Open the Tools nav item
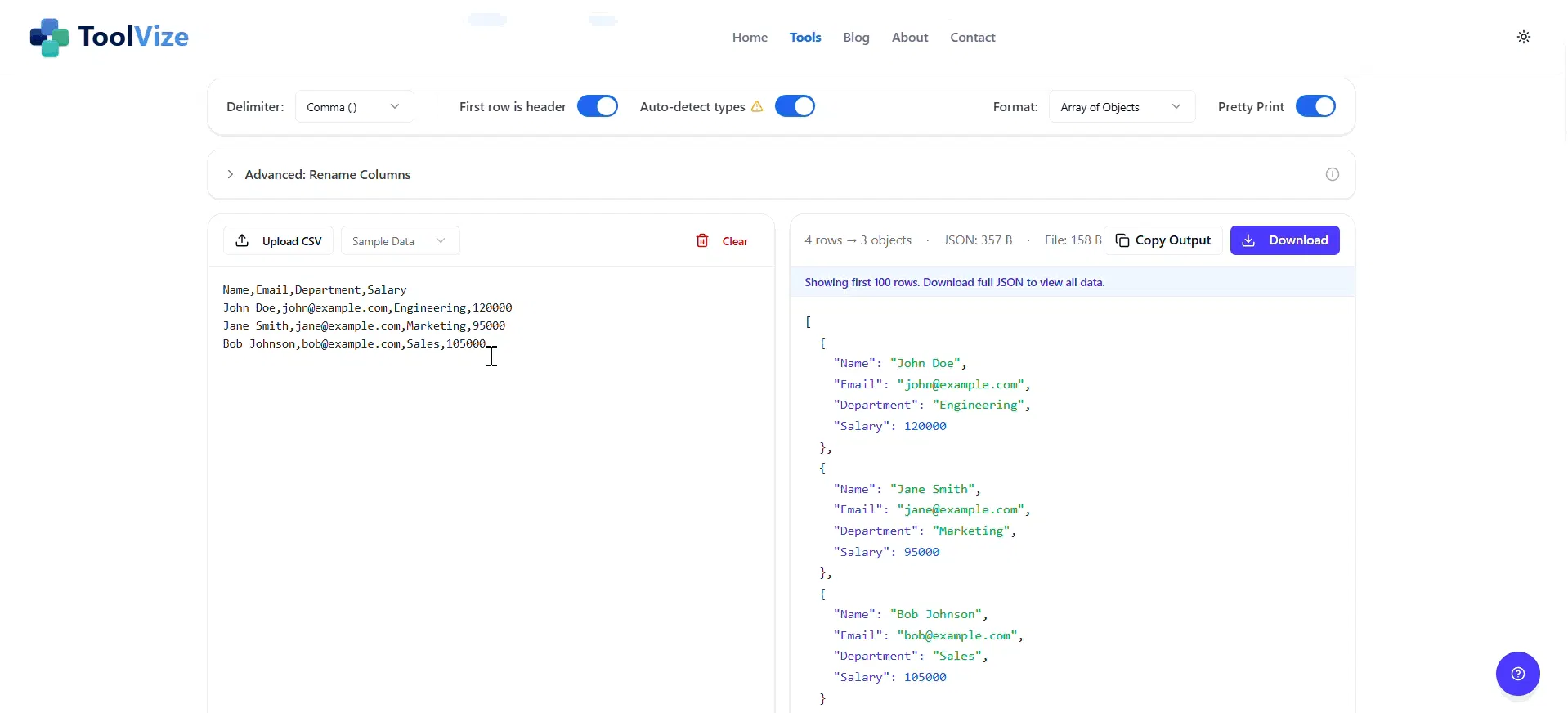The height and width of the screenshot is (713, 1568). 805,37
